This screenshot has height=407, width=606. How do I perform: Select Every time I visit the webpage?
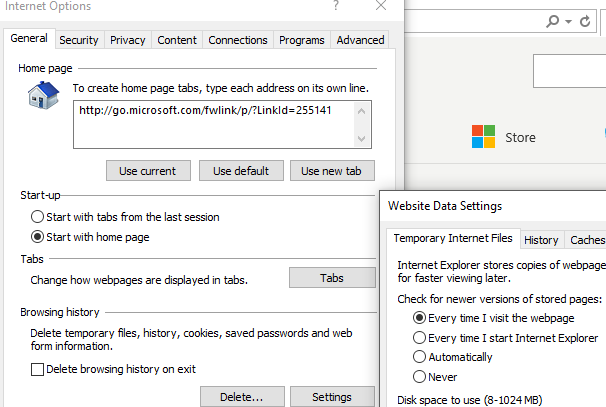point(494,318)
